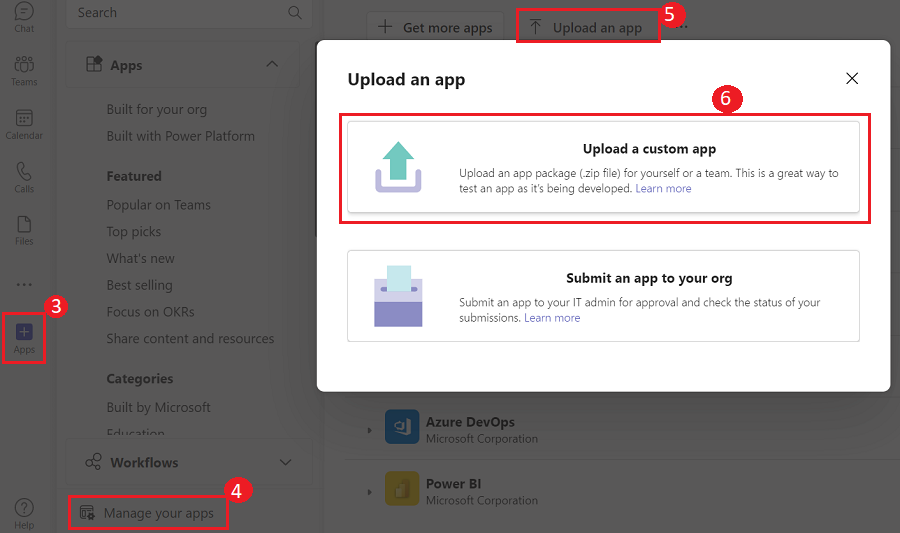Click the Workflows section icon
Screen dimensions: 900x533
coord(94,462)
